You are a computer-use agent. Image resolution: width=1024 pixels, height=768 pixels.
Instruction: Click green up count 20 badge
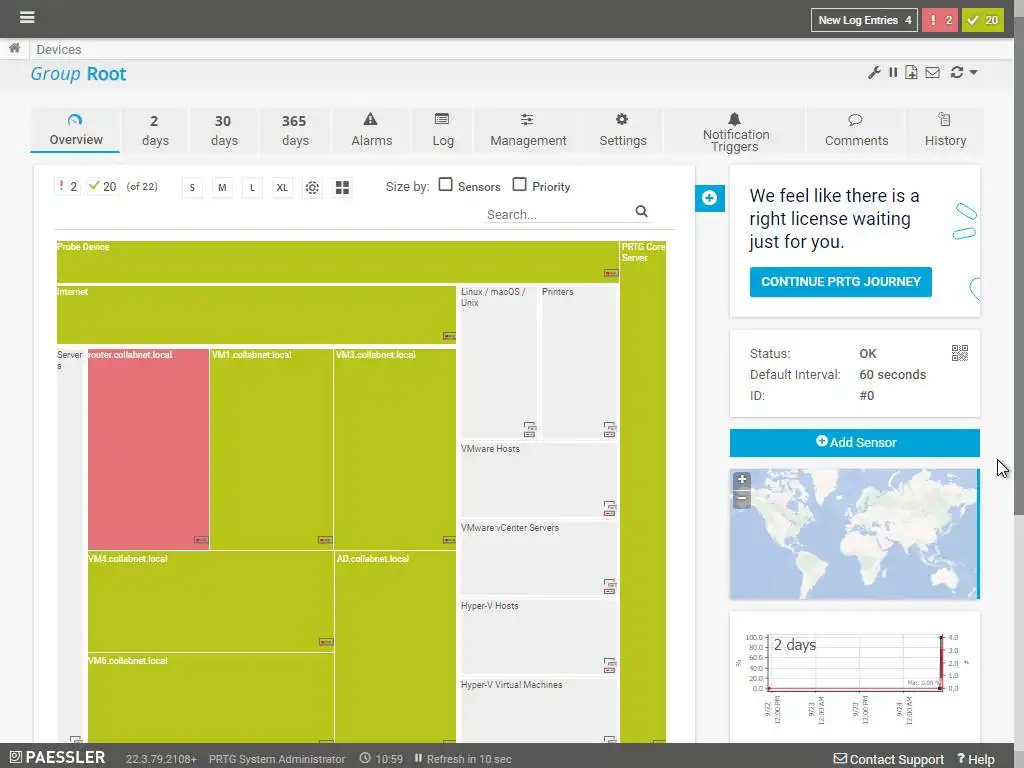983,20
